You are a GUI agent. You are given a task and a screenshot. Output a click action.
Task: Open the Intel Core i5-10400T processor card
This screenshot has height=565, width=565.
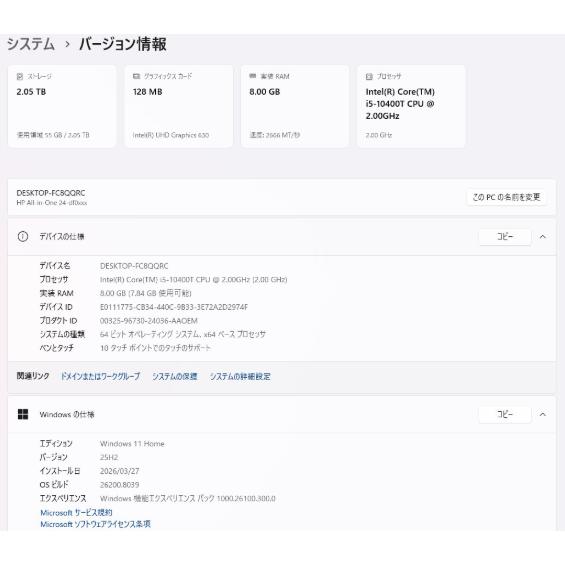click(411, 106)
